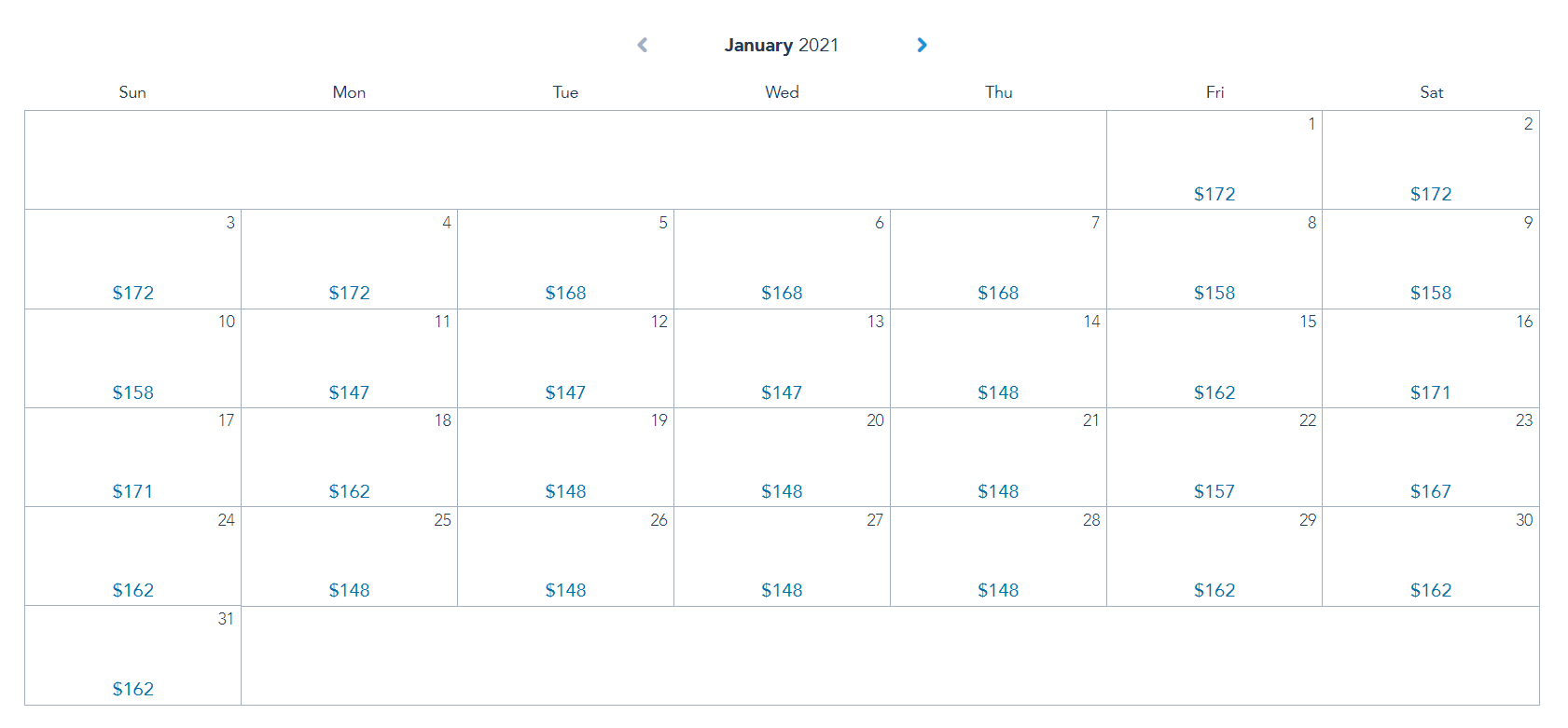Select the $162 price on January 15
1568x728 pixels.
coord(1214,392)
